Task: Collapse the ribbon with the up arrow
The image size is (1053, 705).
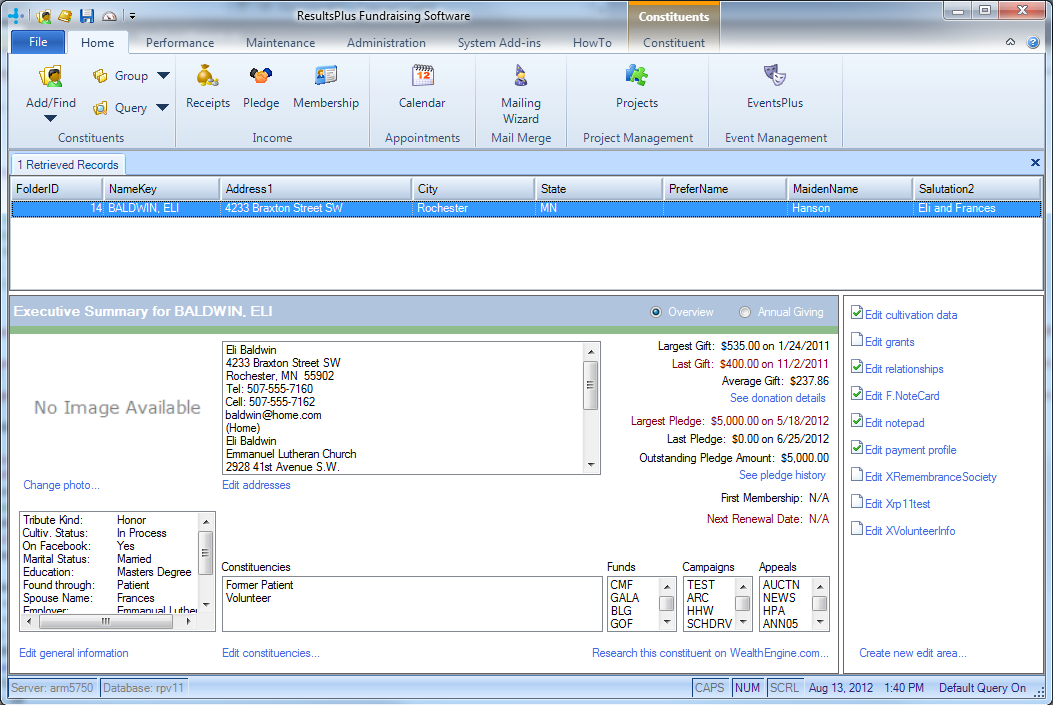Action: [x=1011, y=42]
